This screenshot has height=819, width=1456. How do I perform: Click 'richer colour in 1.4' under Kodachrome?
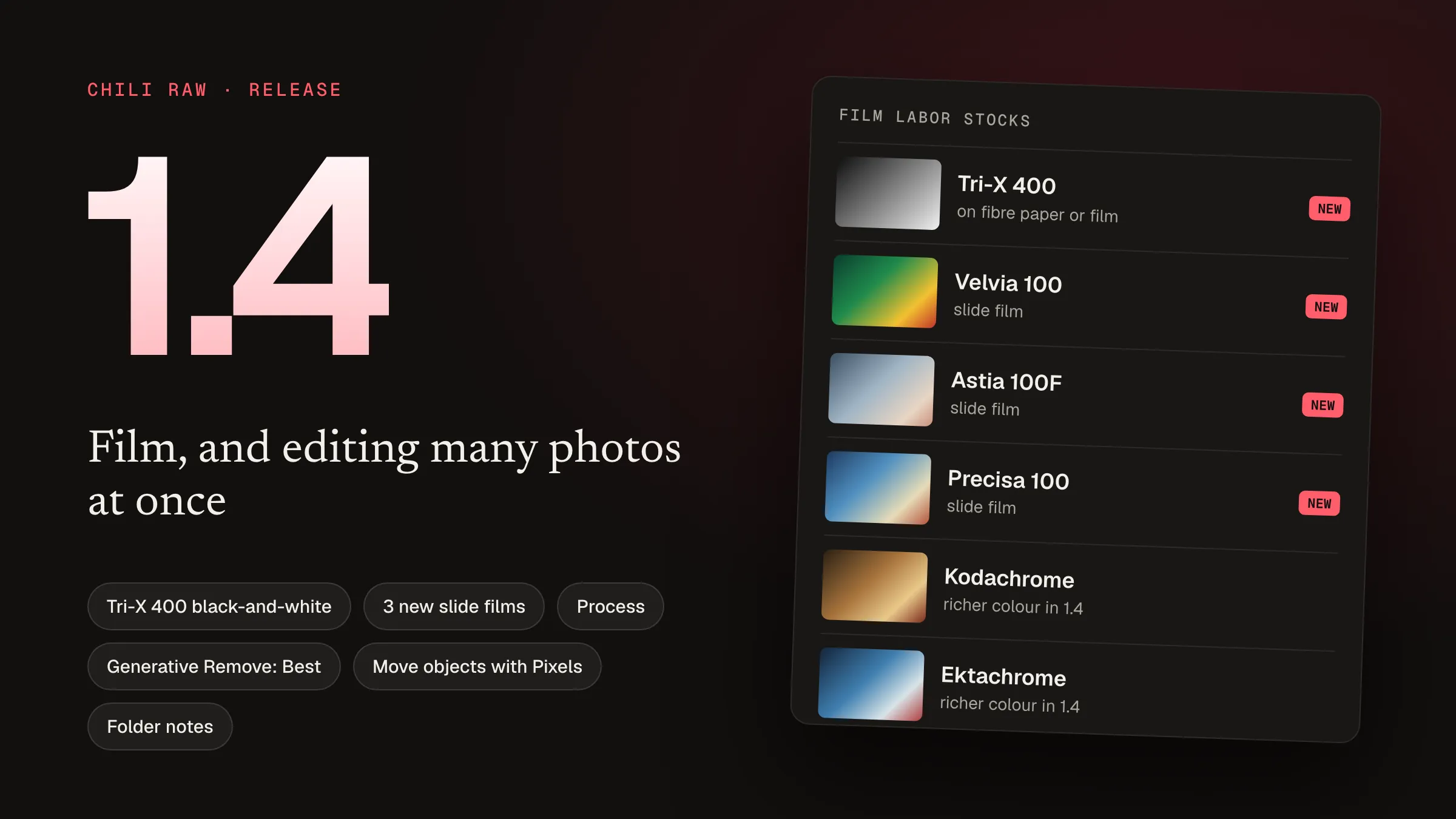click(1013, 607)
